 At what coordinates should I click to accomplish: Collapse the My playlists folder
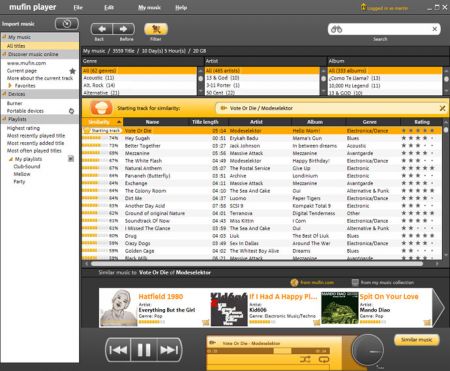[11, 159]
